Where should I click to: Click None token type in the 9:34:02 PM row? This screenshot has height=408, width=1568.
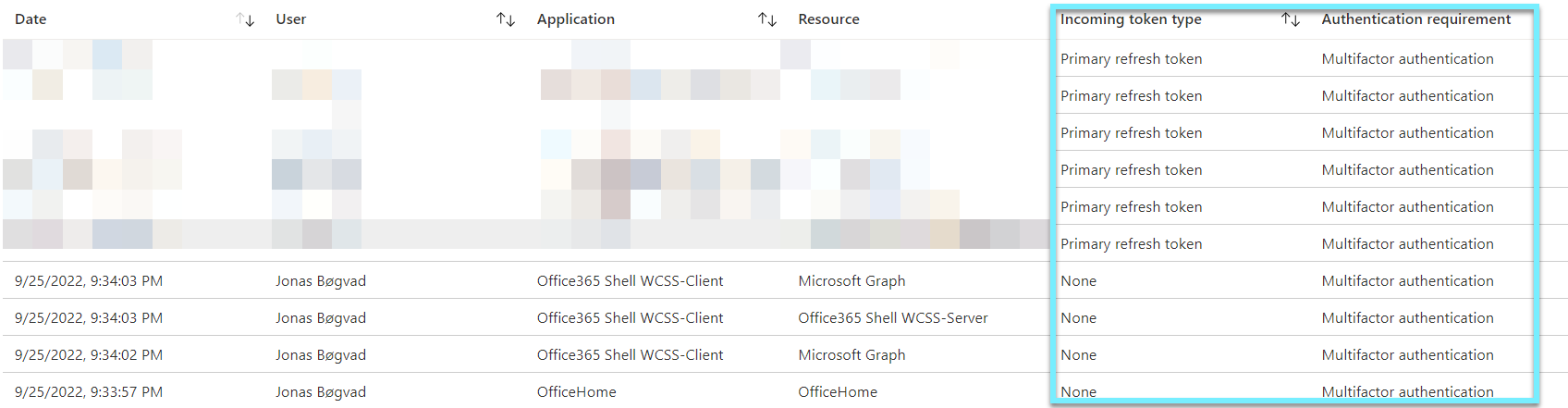(1078, 355)
